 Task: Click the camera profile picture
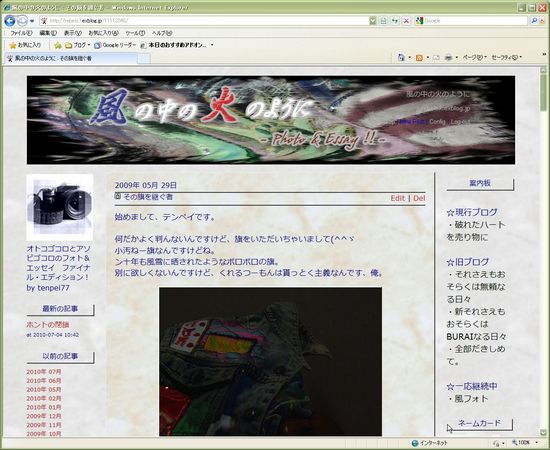[x=60, y=207]
